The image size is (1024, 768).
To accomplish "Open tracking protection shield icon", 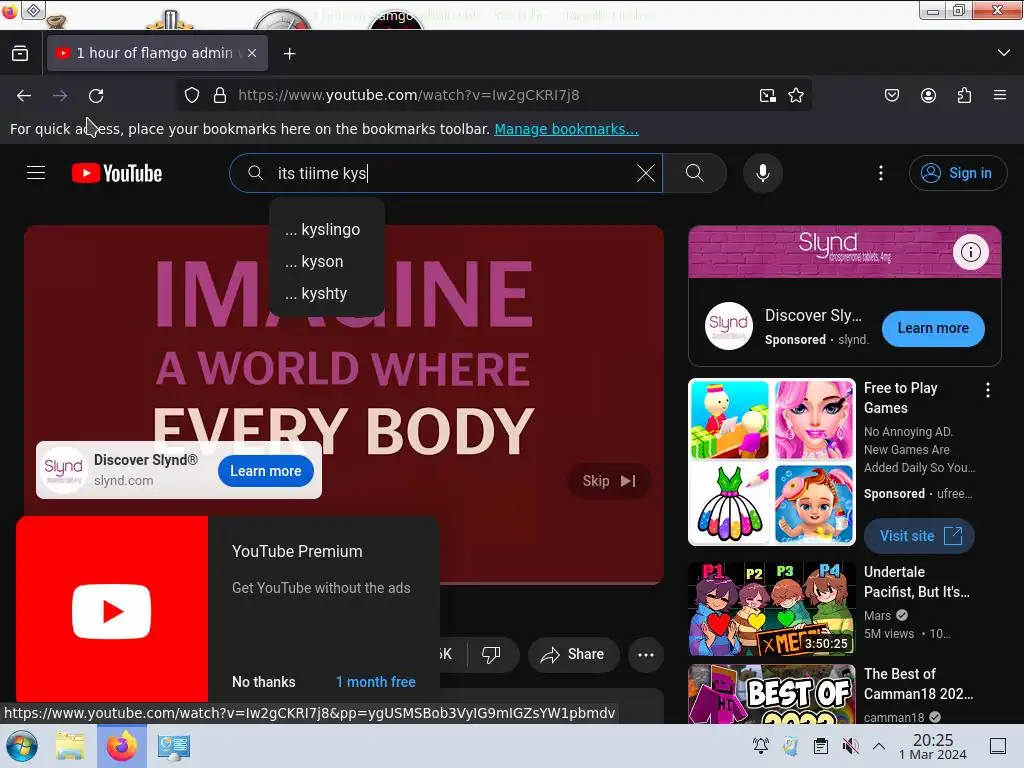I will 191,95.
